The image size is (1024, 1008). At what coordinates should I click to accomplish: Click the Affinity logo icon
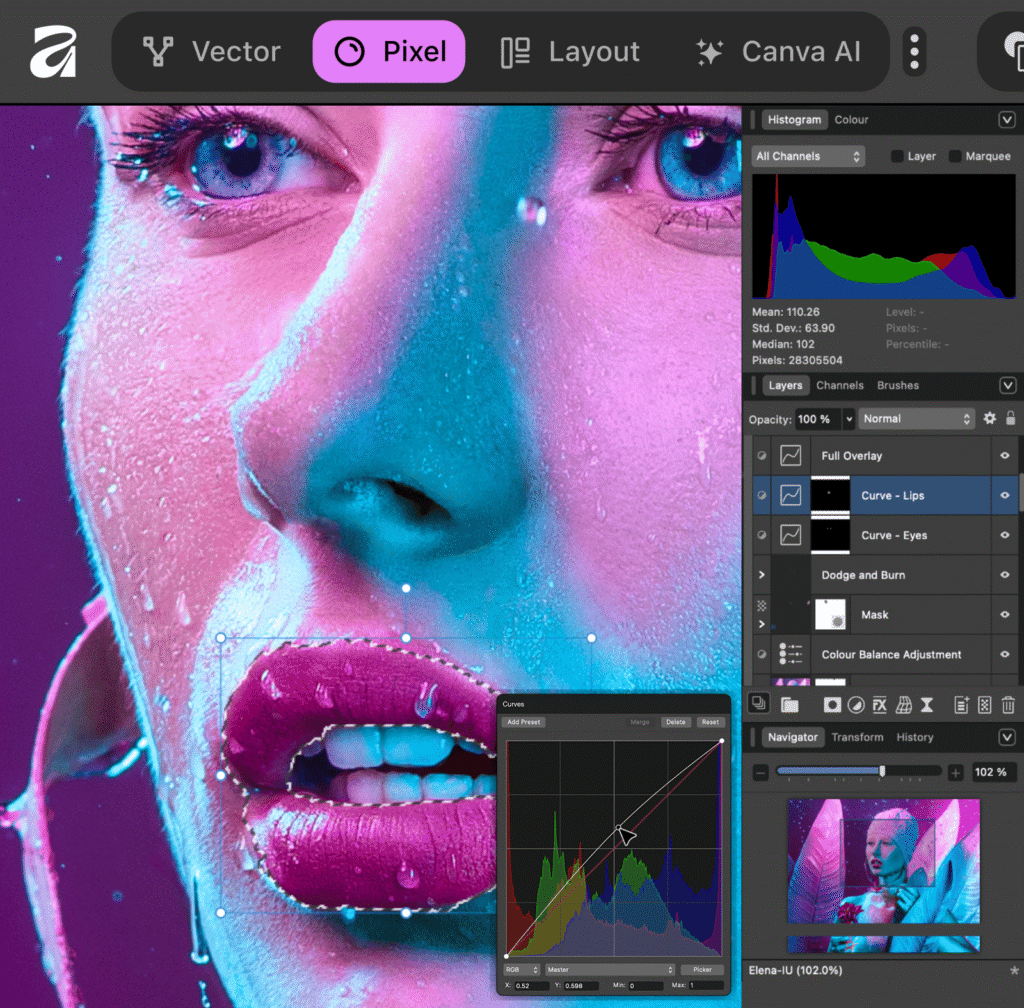tap(53, 51)
